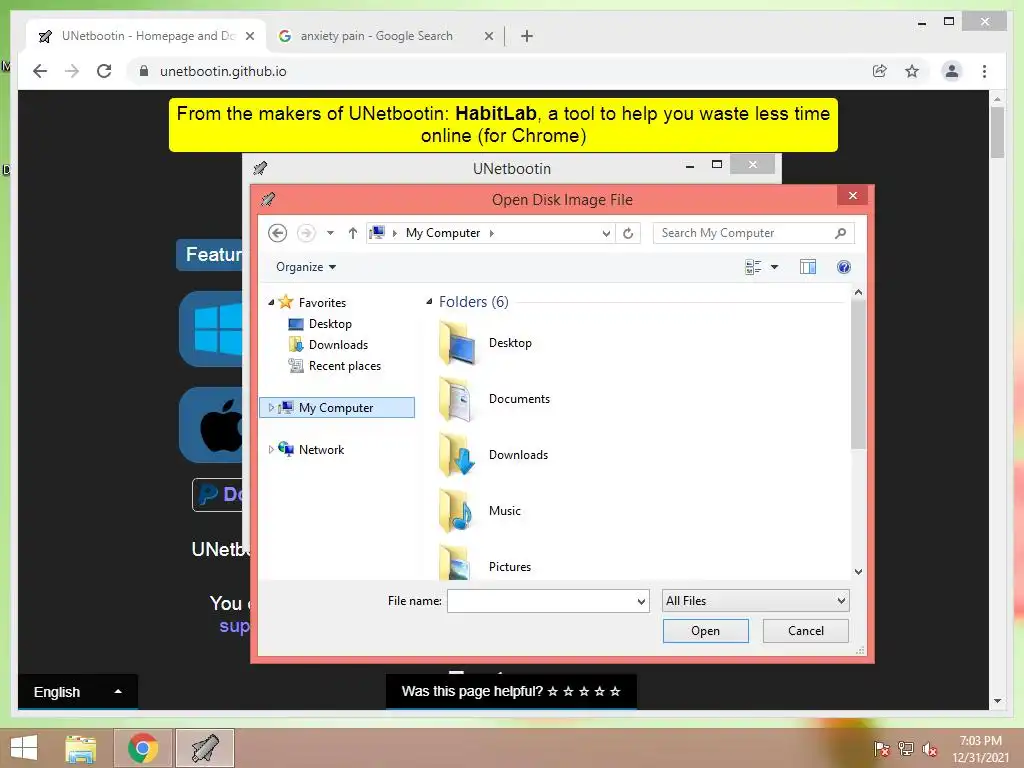
Task: Click the Action Center flag tray icon
Action: pyautogui.click(x=881, y=749)
